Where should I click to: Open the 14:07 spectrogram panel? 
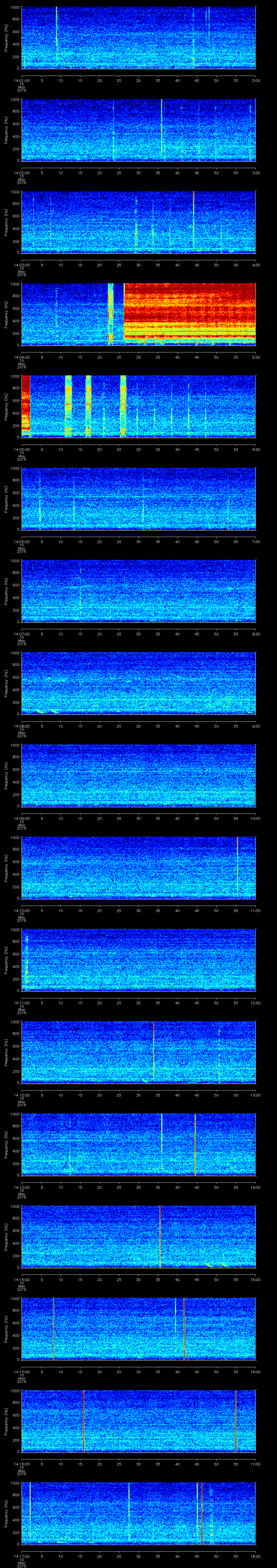point(139,590)
